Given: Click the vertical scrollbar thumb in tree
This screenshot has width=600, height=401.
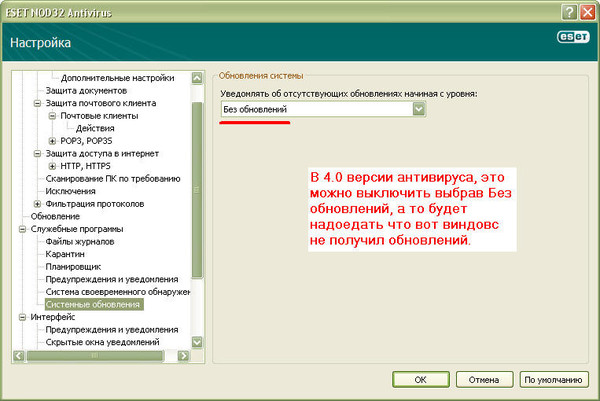Looking at the screenshot, I should [x=197, y=190].
